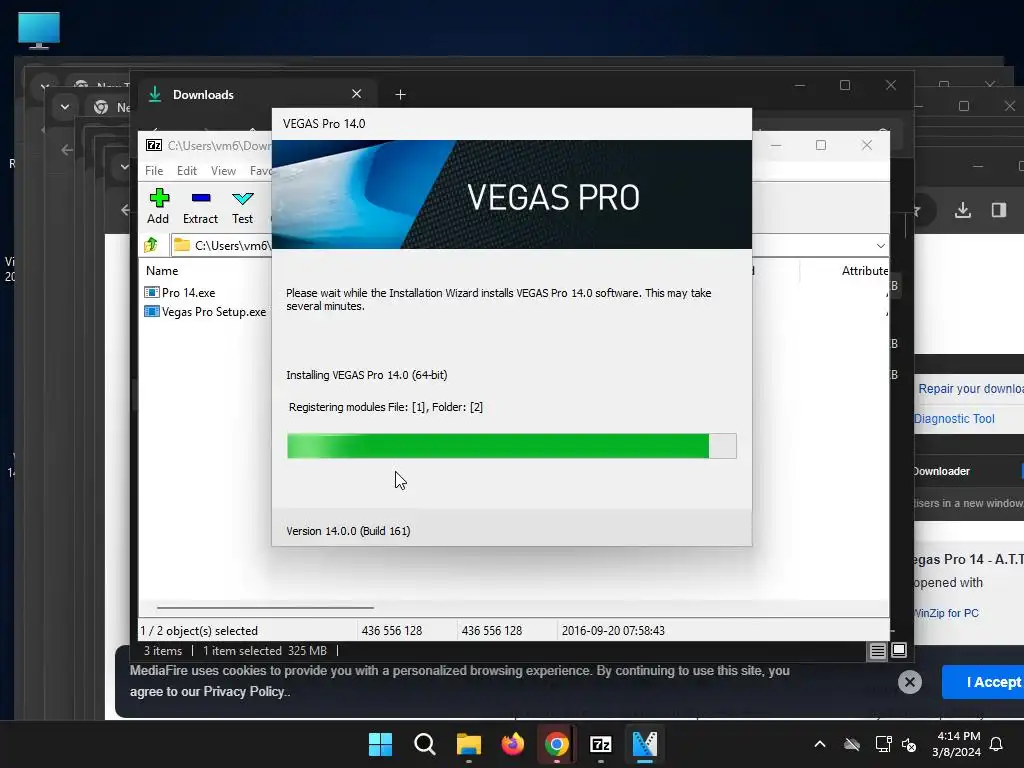Click the 2016-09-20 07:58:43 status entry
The width and height of the screenshot is (1024, 768).
613,631
